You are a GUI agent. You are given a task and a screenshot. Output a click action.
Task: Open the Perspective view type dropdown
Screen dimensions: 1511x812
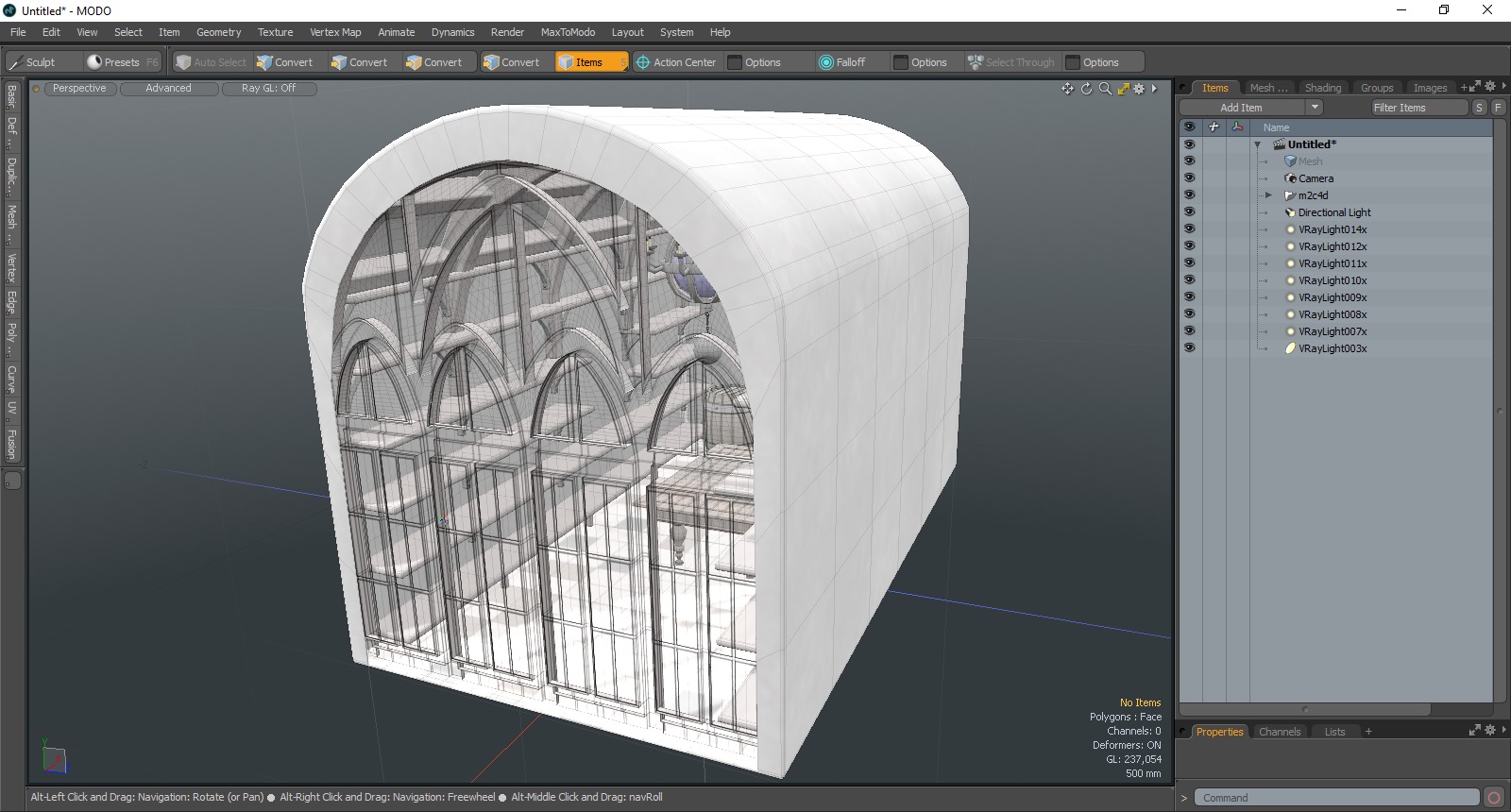80,89
